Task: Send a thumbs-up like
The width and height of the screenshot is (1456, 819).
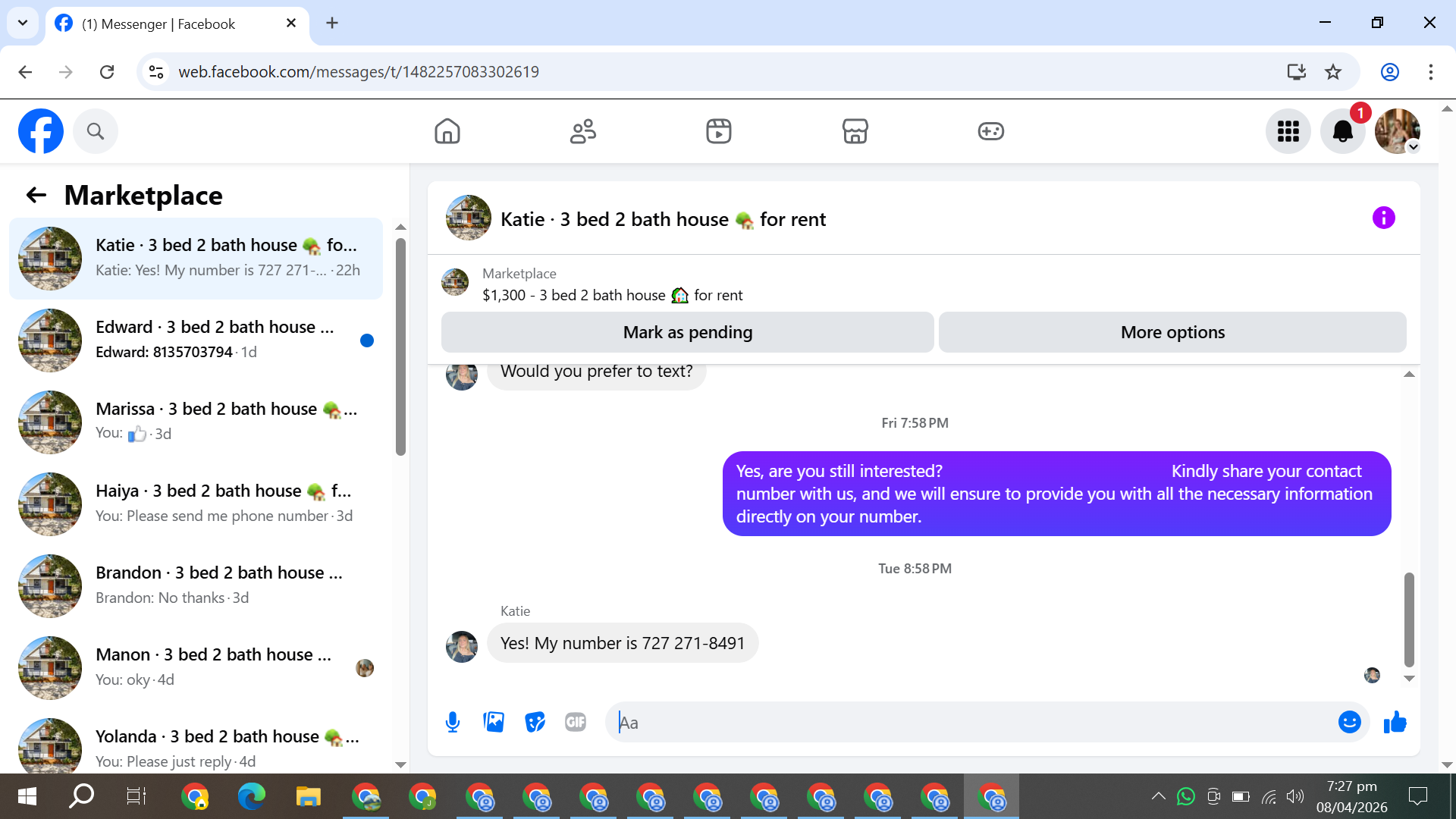Action: [1395, 722]
